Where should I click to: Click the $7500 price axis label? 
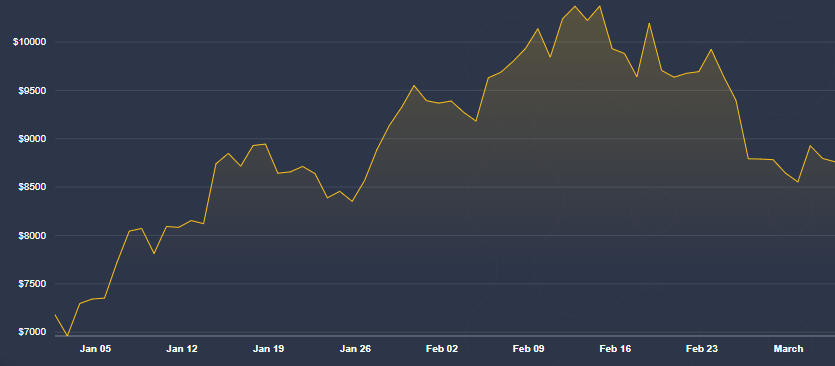click(31, 284)
